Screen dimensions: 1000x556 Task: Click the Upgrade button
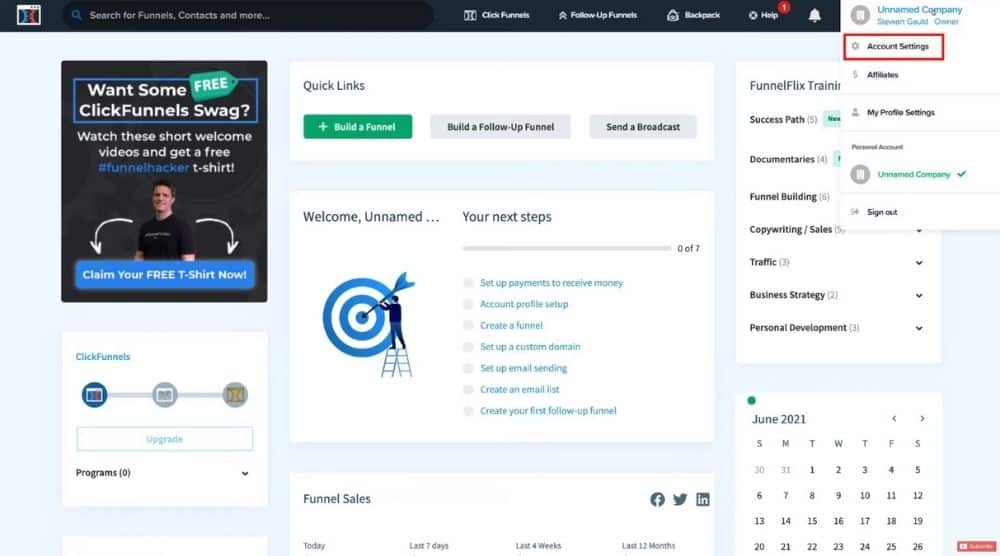tap(165, 439)
